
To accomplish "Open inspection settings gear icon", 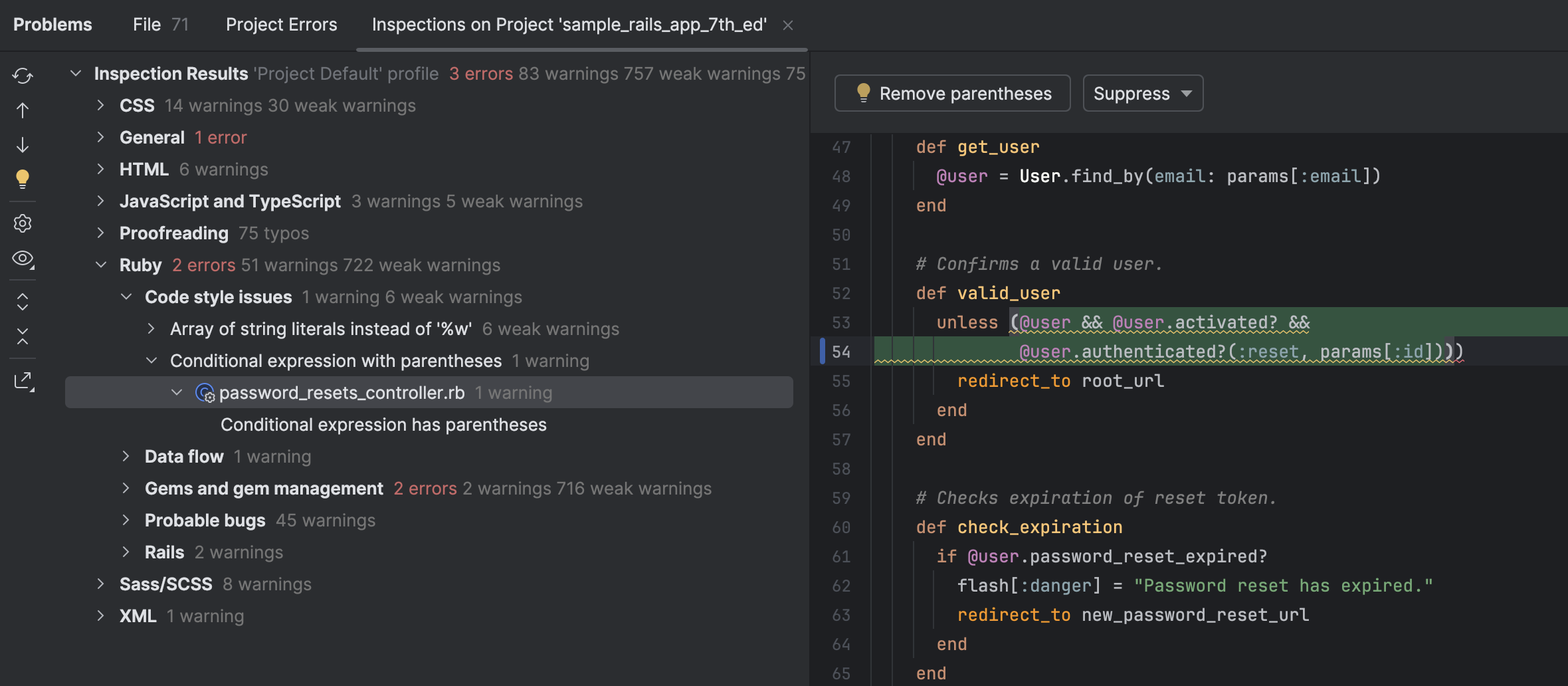I will 23,223.
